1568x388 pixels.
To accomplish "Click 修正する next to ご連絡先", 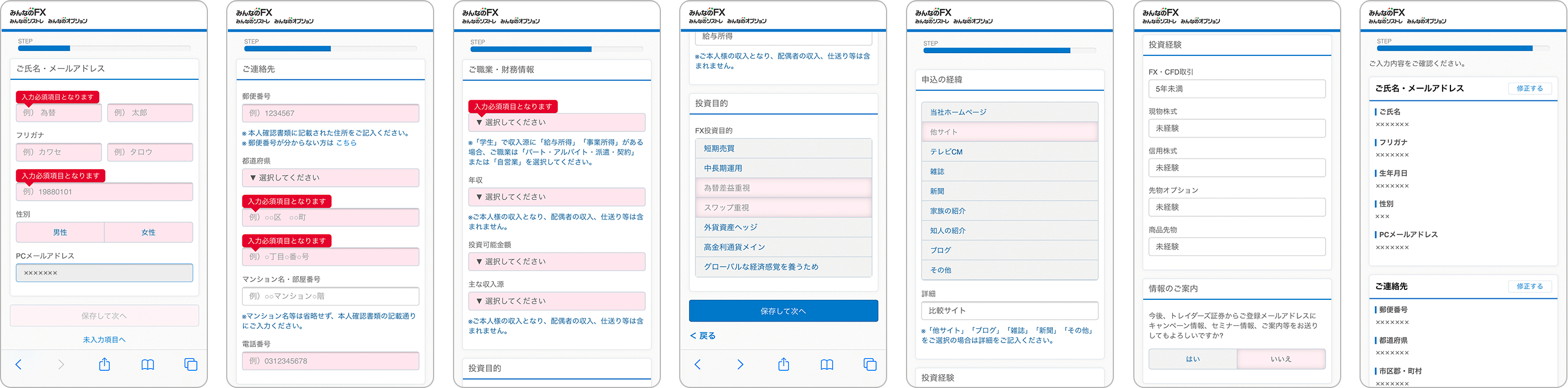I will (1530, 287).
